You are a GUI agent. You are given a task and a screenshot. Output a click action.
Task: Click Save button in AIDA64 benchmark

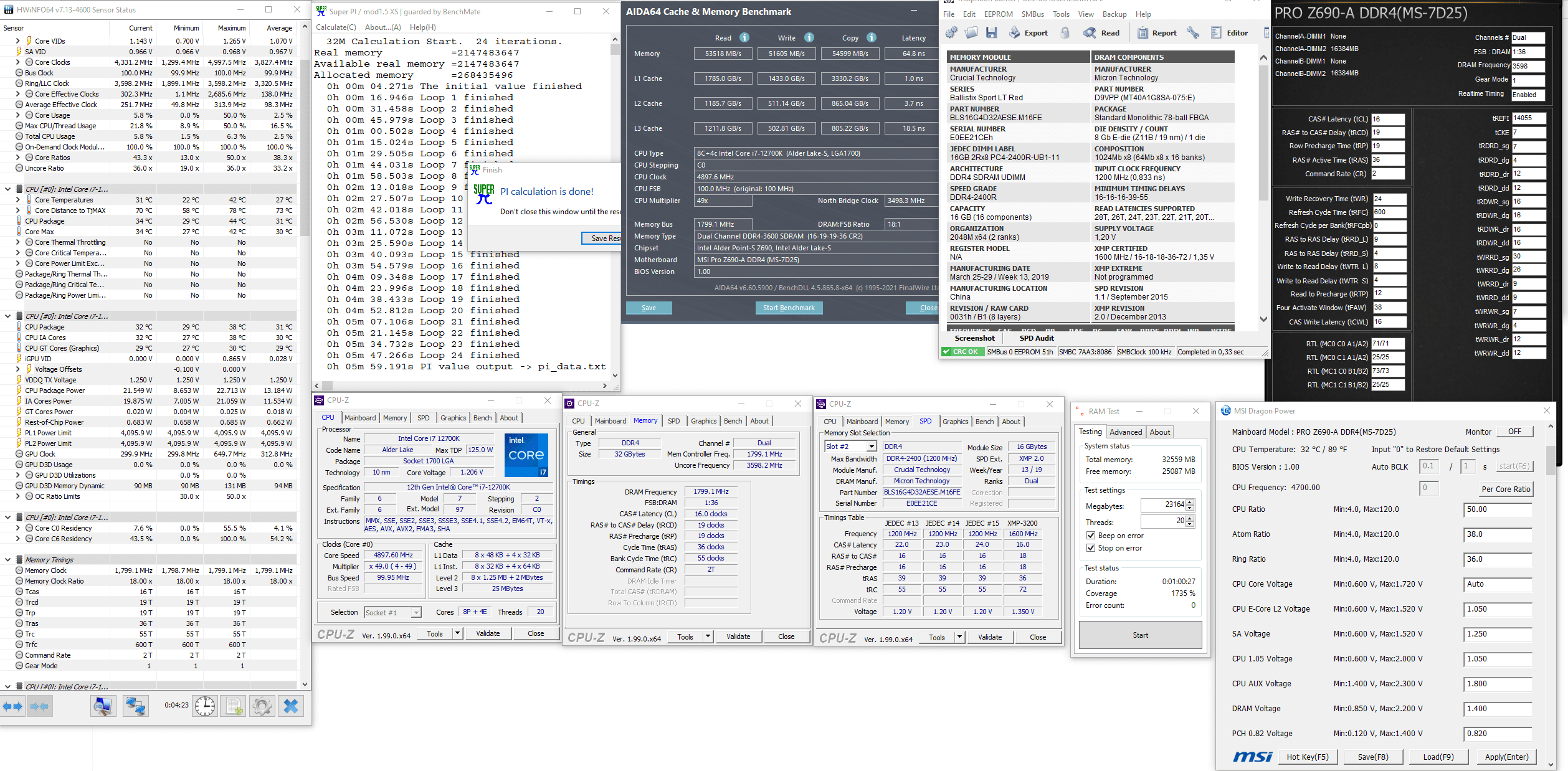pyautogui.click(x=649, y=308)
